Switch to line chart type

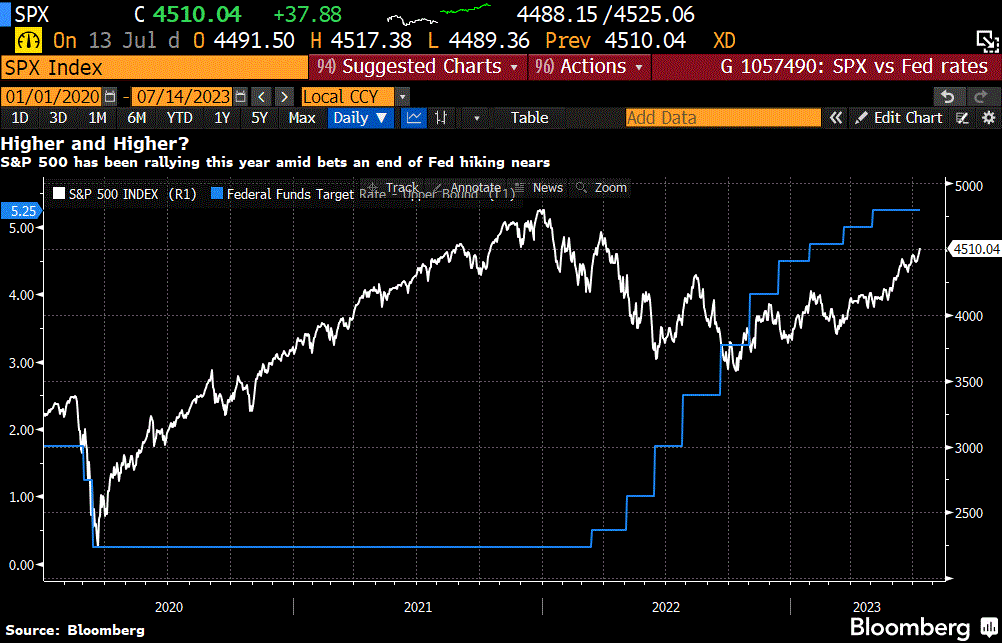click(x=414, y=118)
